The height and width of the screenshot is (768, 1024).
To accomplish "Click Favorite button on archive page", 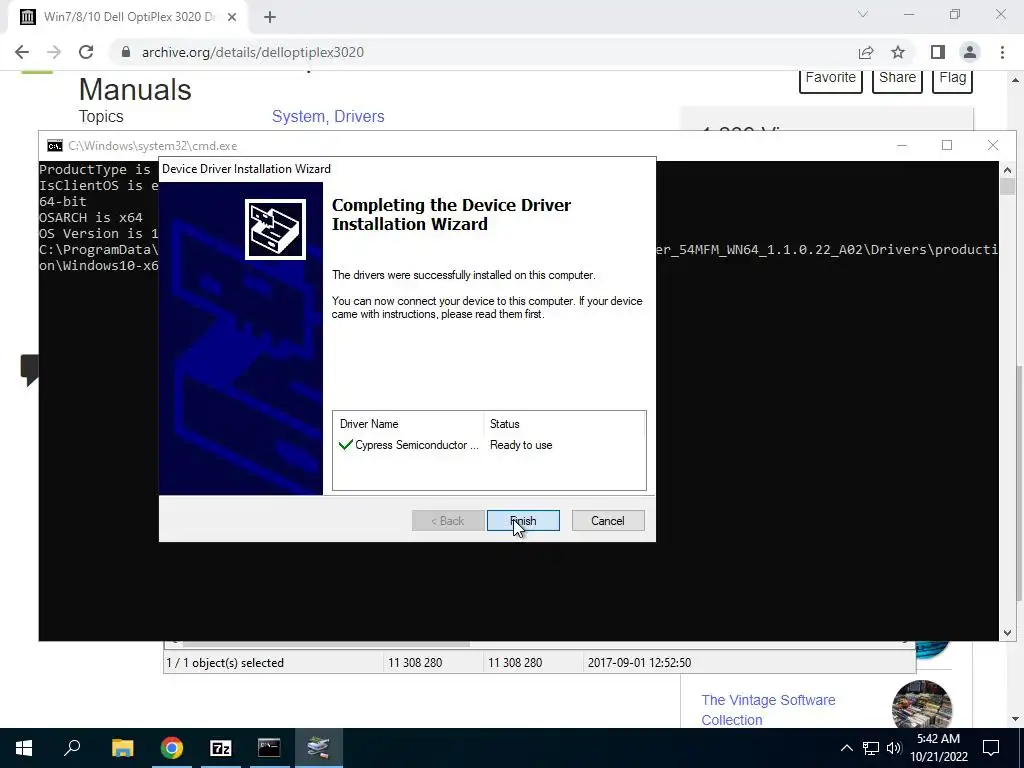I will (x=831, y=78).
